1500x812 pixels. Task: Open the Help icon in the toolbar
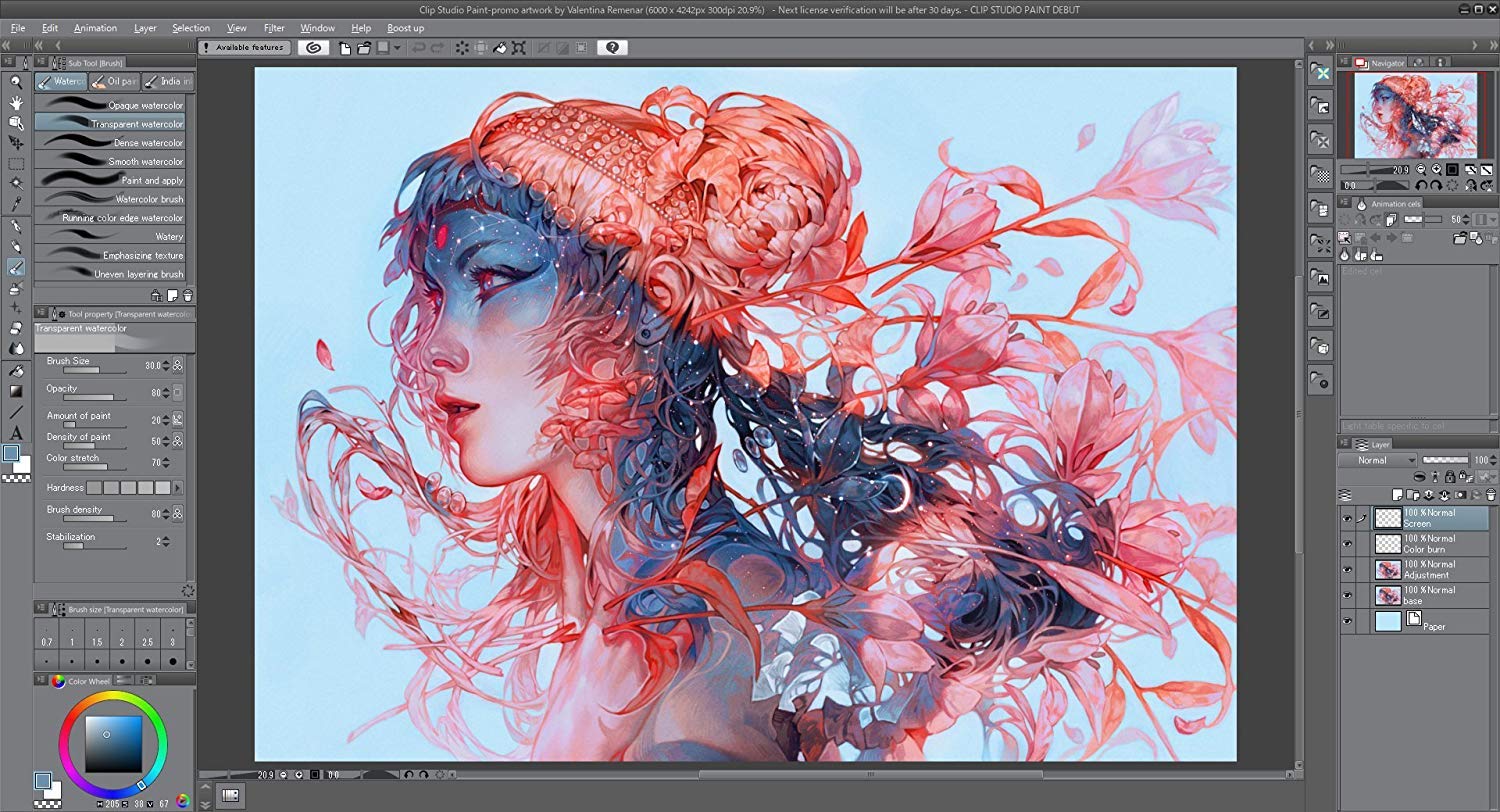tap(612, 47)
